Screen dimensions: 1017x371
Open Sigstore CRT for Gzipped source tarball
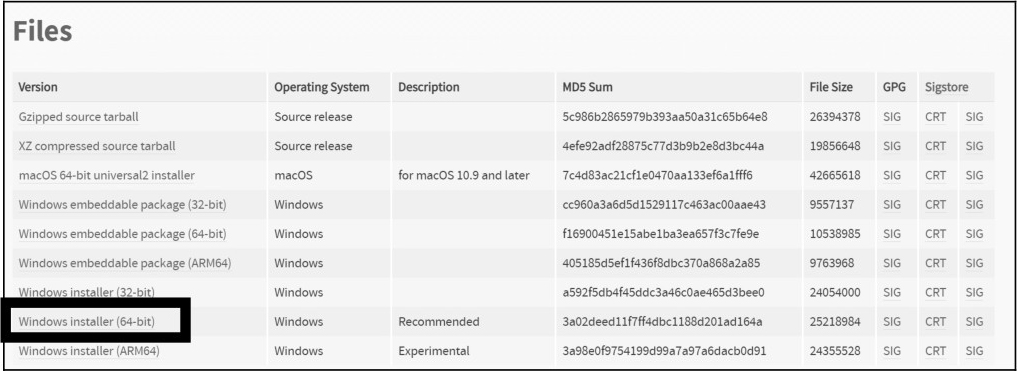click(935, 117)
